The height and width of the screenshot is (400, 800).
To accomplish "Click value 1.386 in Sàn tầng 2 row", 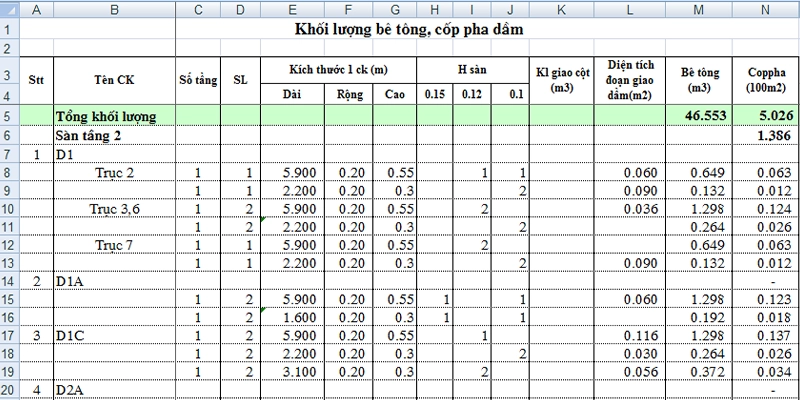I will 765,136.
